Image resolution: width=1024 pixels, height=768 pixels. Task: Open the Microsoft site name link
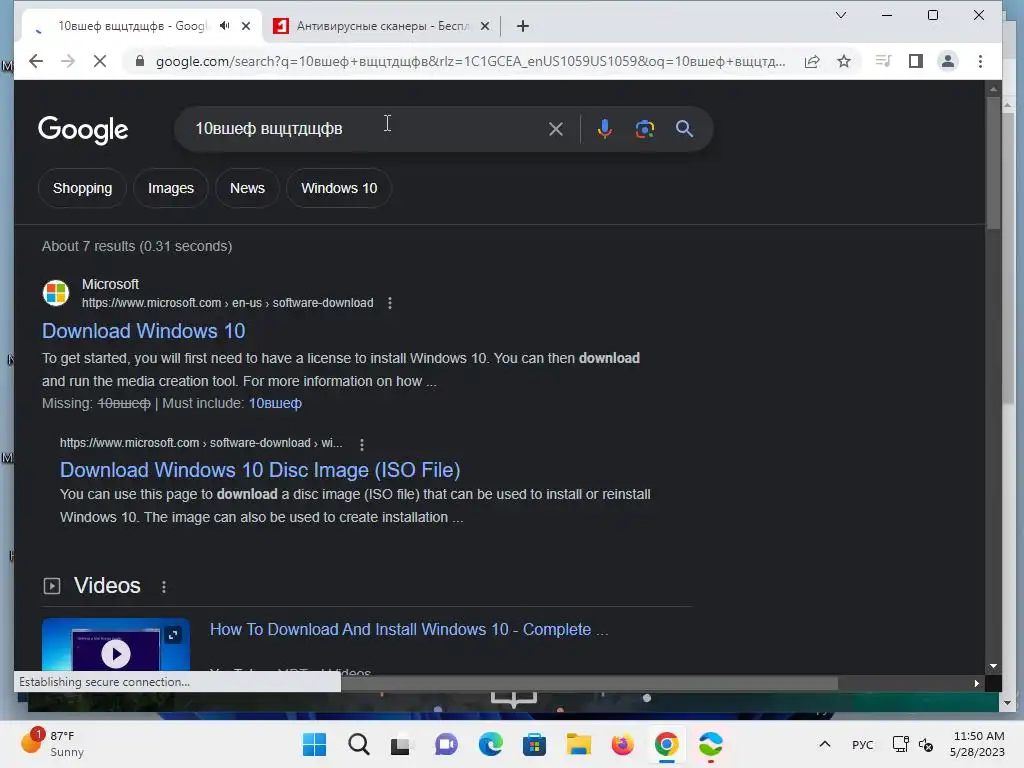tap(110, 284)
